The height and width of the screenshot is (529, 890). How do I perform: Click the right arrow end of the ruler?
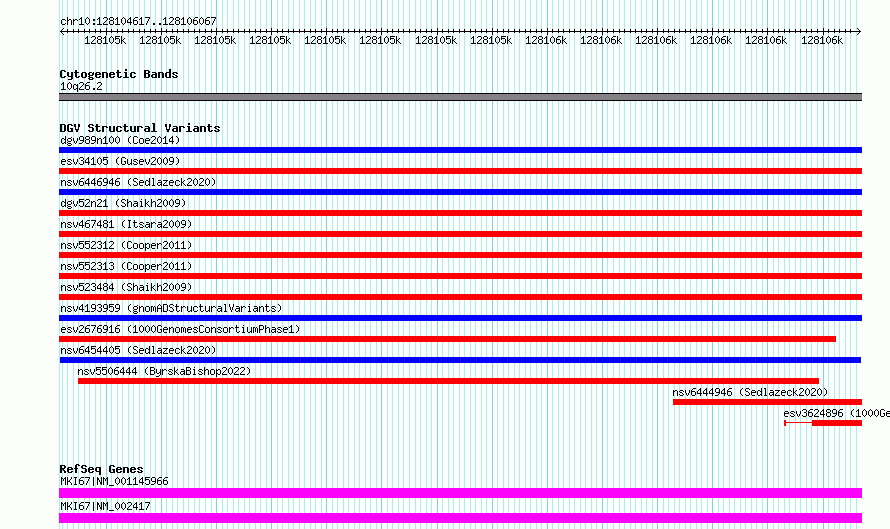coord(859,32)
